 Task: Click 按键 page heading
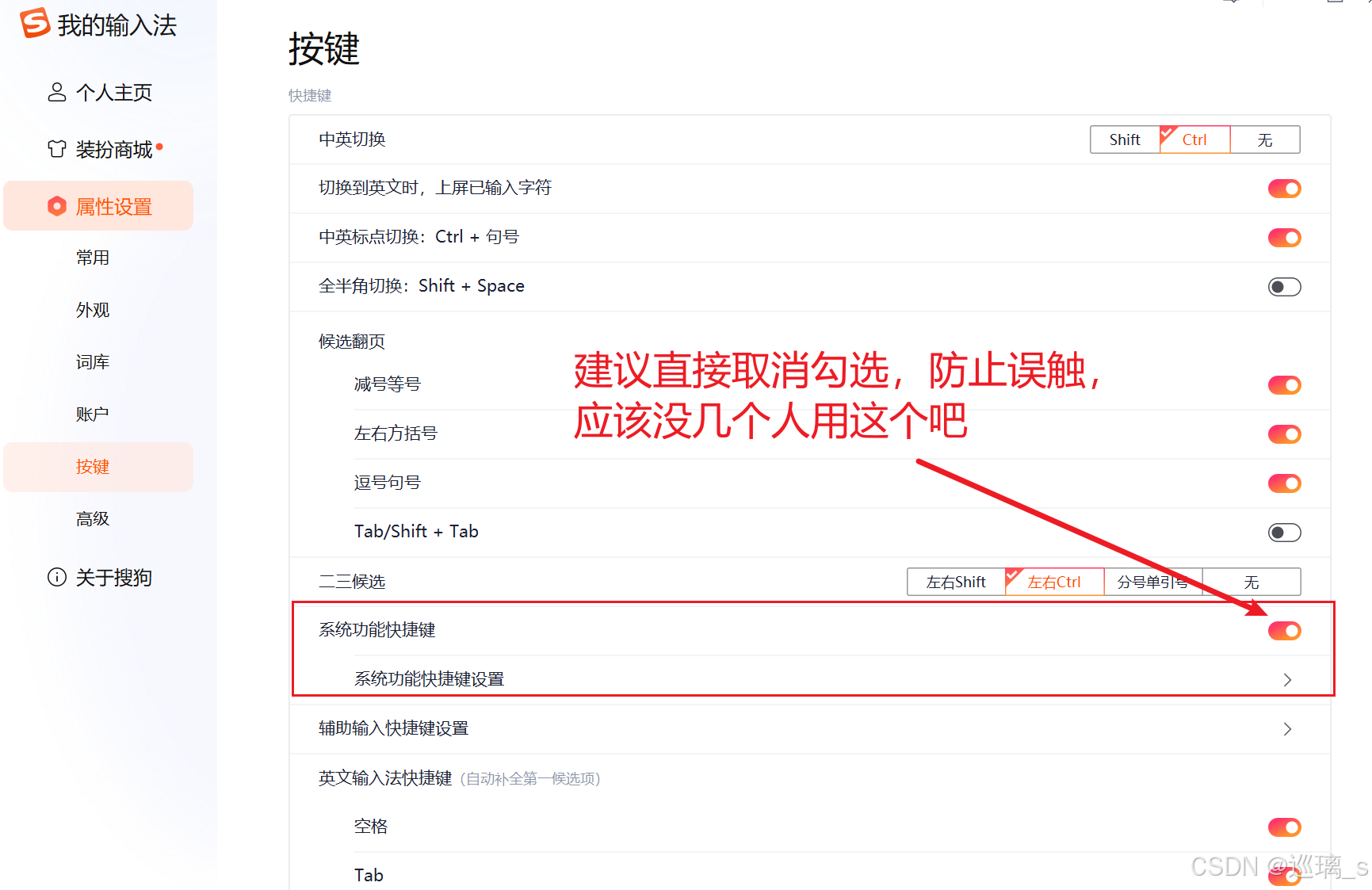pyautogui.click(x=323, y=49)
